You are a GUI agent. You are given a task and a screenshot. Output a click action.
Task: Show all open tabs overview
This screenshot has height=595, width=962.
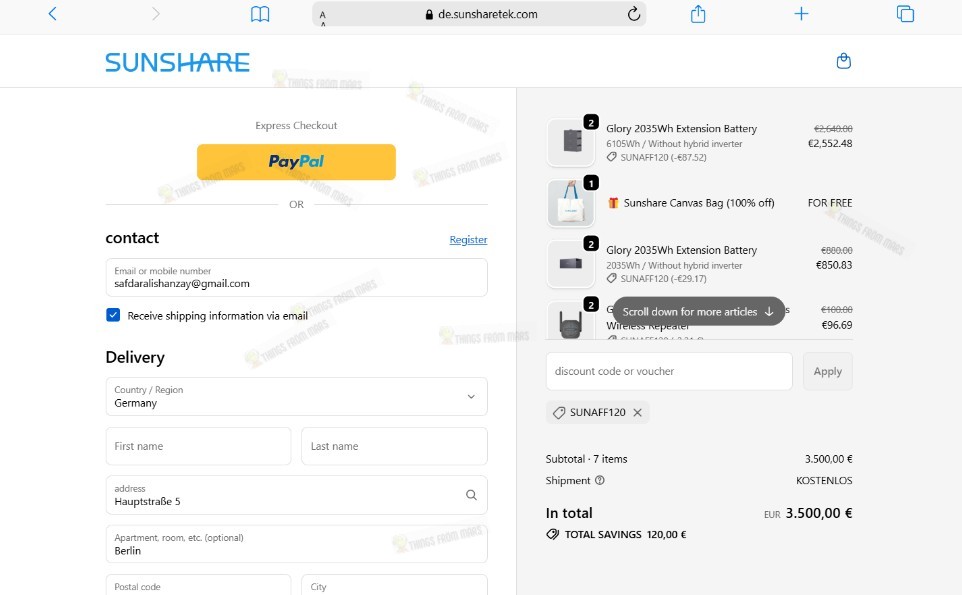[x=905, y=13]
